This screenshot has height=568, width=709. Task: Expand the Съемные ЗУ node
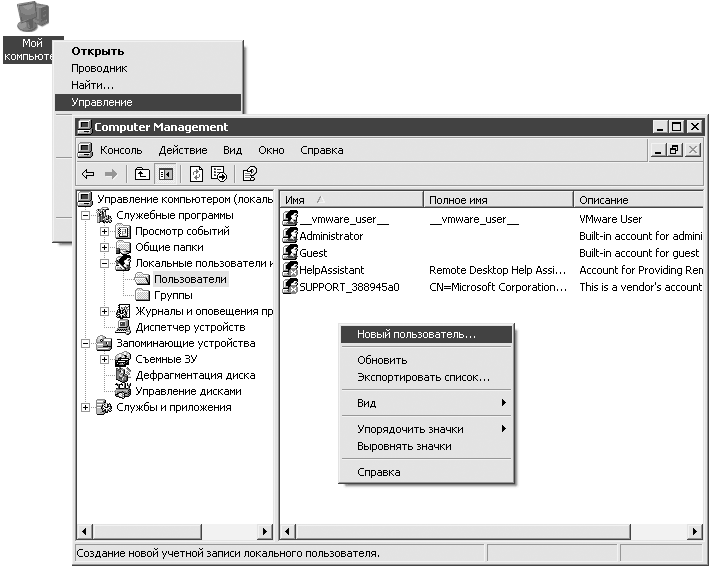click(104, 359)
